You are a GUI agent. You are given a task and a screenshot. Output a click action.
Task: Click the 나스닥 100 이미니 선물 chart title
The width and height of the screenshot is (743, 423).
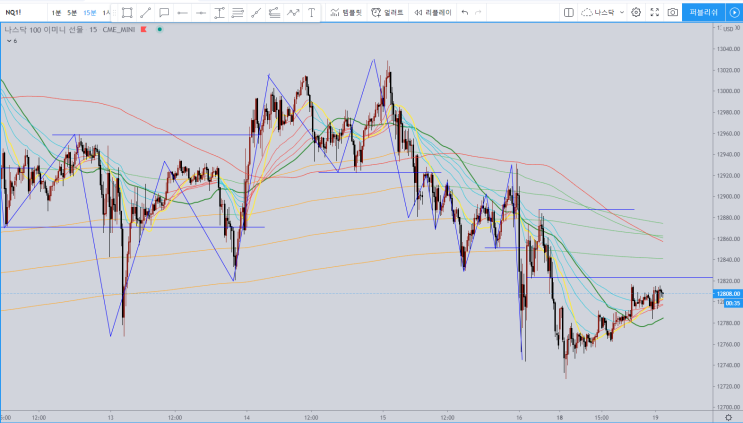(44, 29)
